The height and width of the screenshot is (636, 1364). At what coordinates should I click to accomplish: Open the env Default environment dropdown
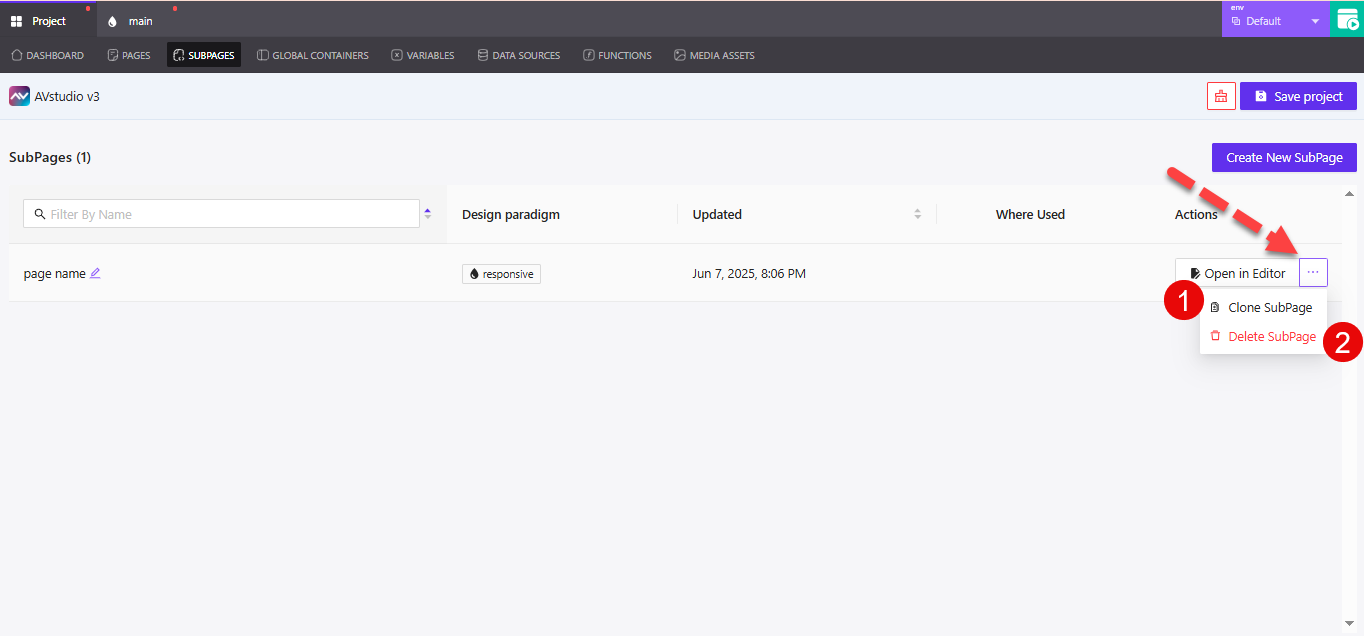tap(1276, 18)
